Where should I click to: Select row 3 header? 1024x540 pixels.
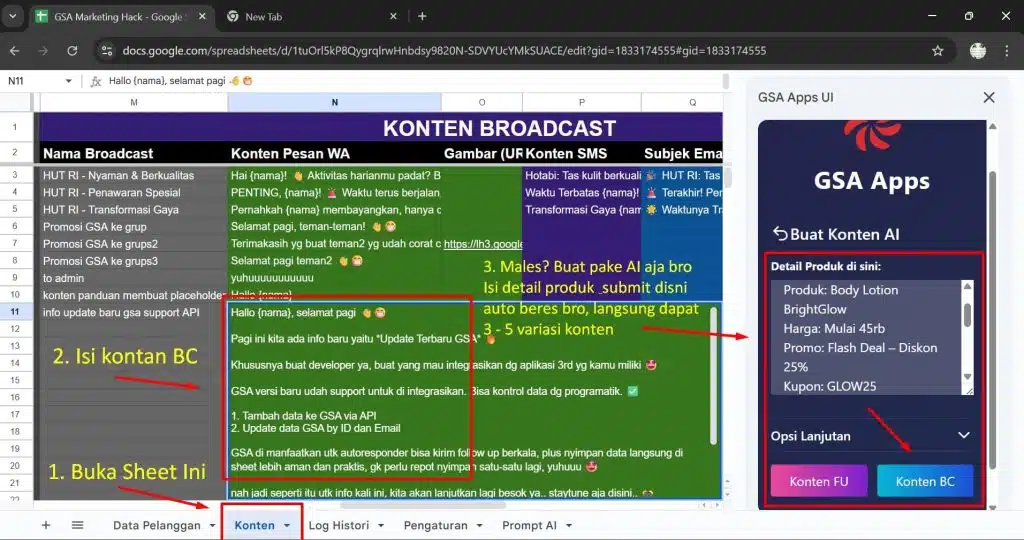click(15, 175)
